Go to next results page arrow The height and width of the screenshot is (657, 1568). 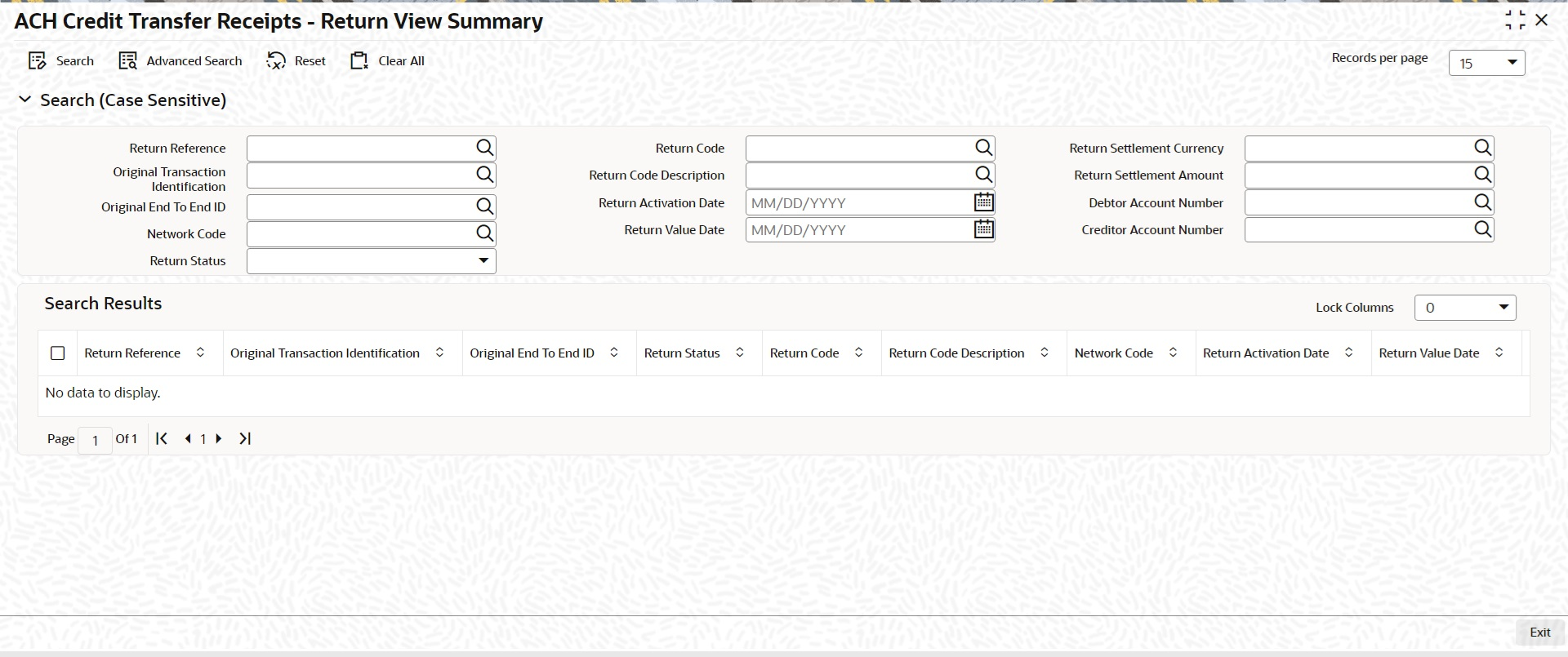[218, 438]
